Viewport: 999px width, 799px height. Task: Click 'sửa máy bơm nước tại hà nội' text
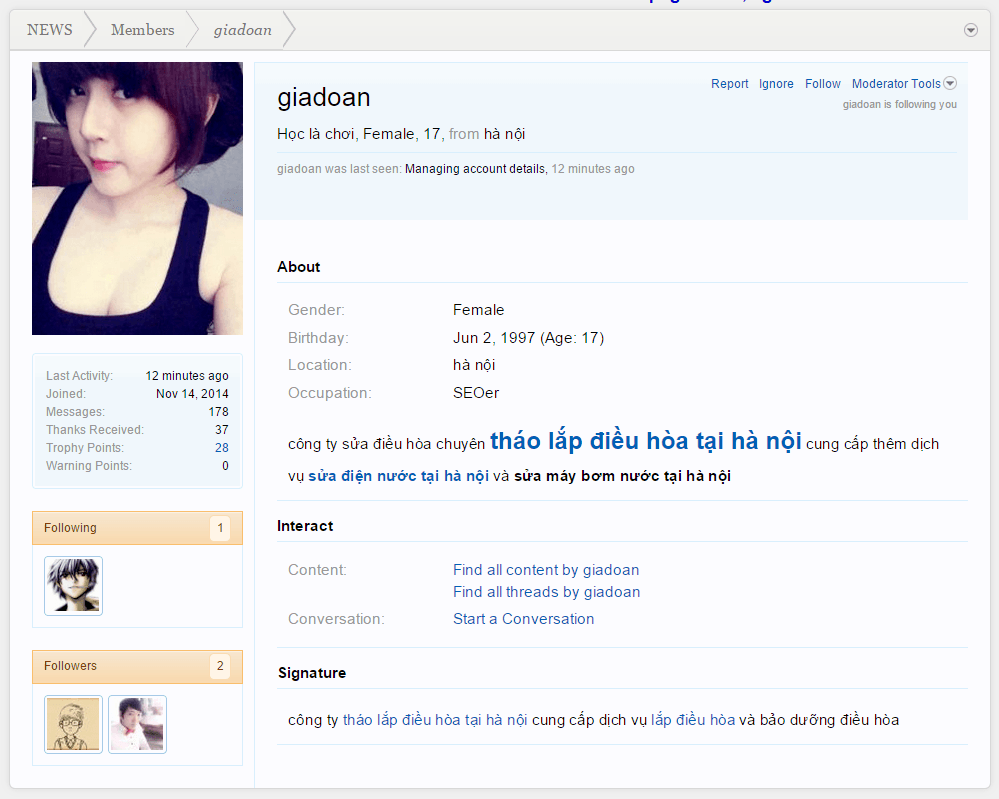622,476
